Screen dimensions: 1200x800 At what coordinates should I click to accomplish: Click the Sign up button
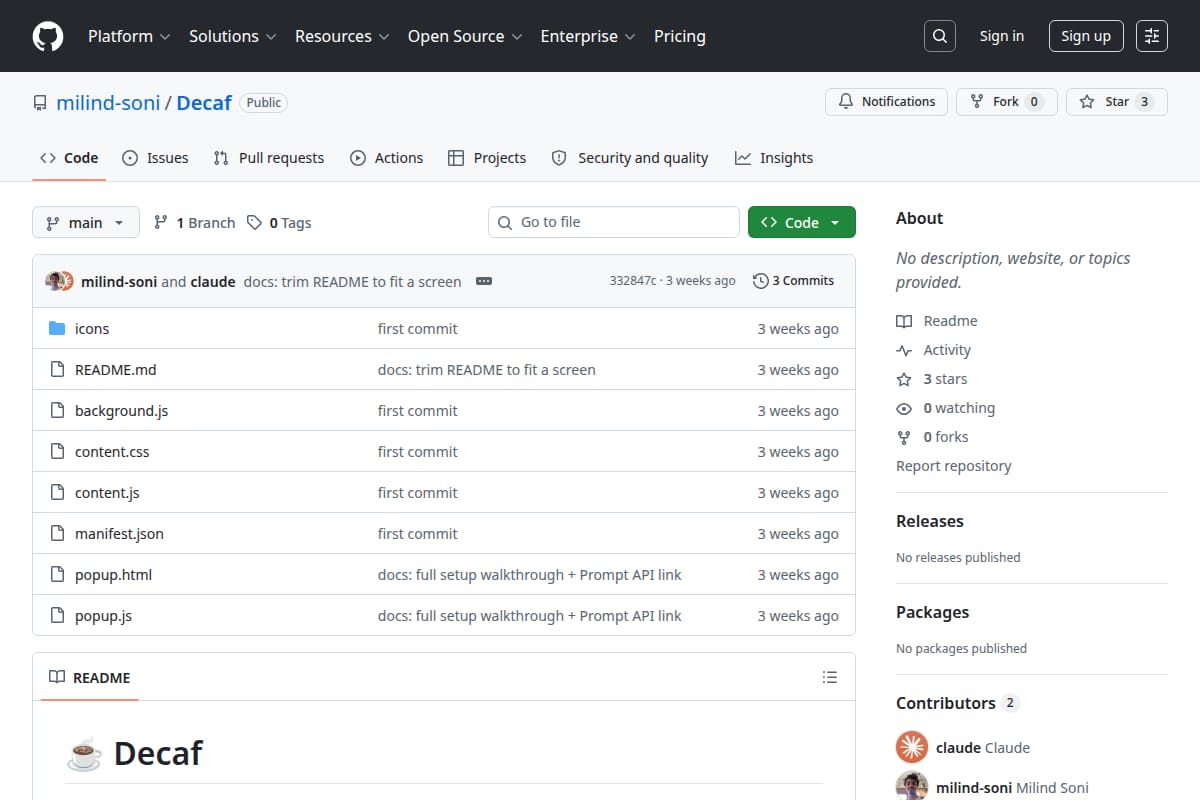[x=1086, y=36]
